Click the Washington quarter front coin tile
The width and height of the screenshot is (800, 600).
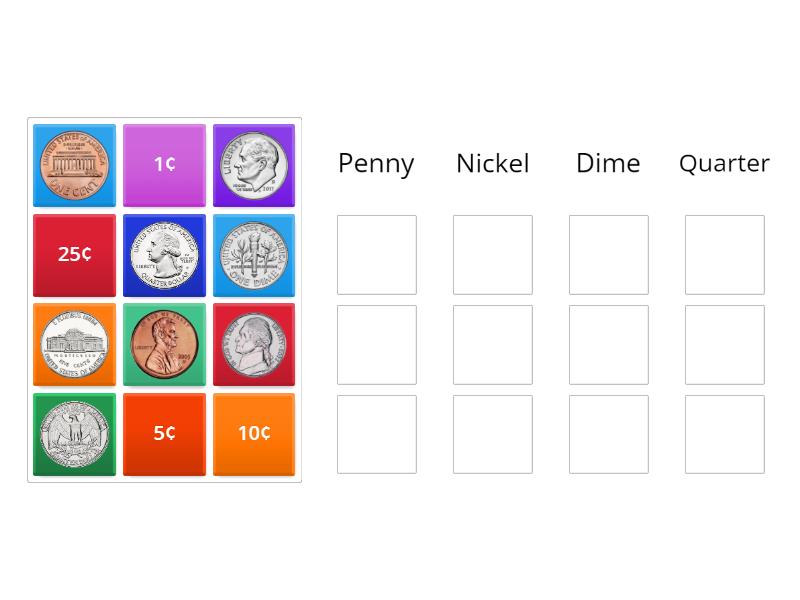(164, 255)
